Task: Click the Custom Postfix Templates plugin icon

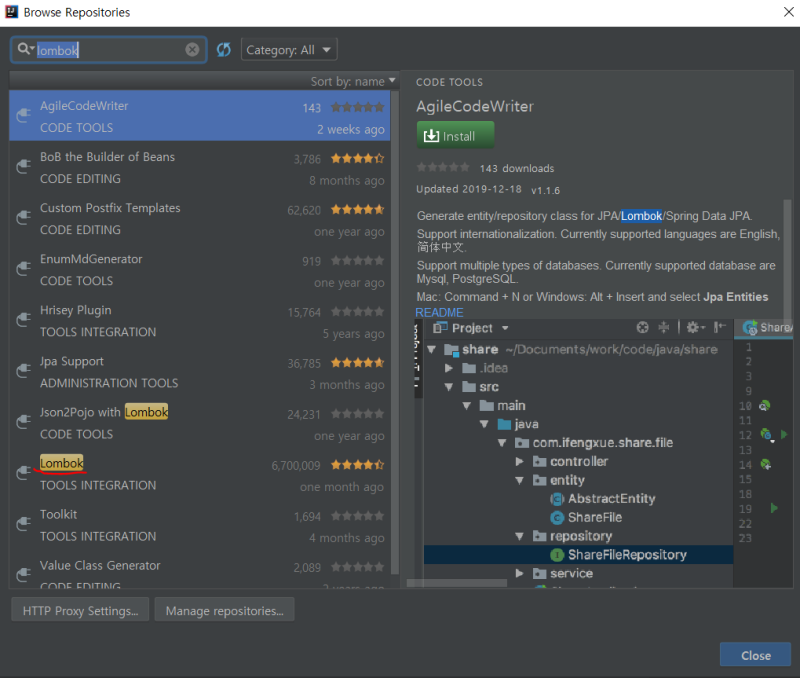Action: [x=23, y=217]
